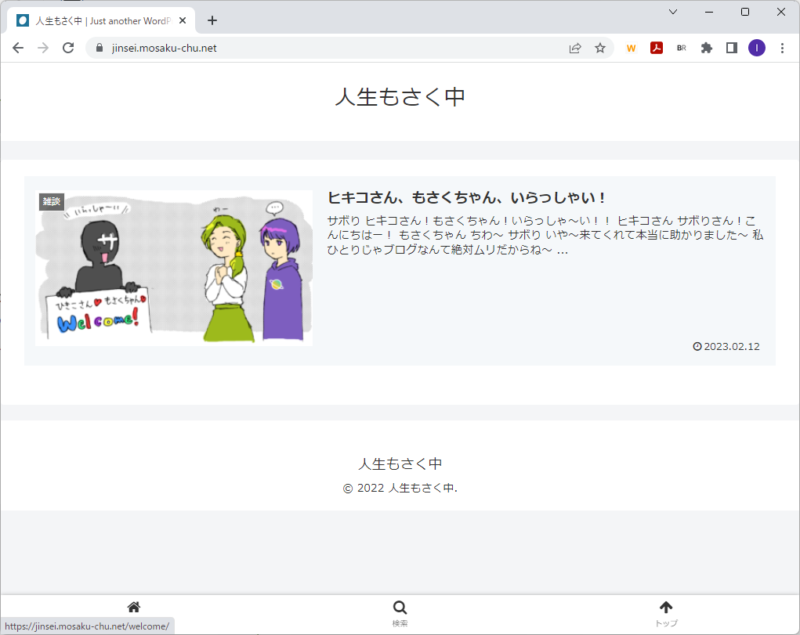
Task: Open the Adobe Acrobat extension icon
Action: (x=655, y=47)
